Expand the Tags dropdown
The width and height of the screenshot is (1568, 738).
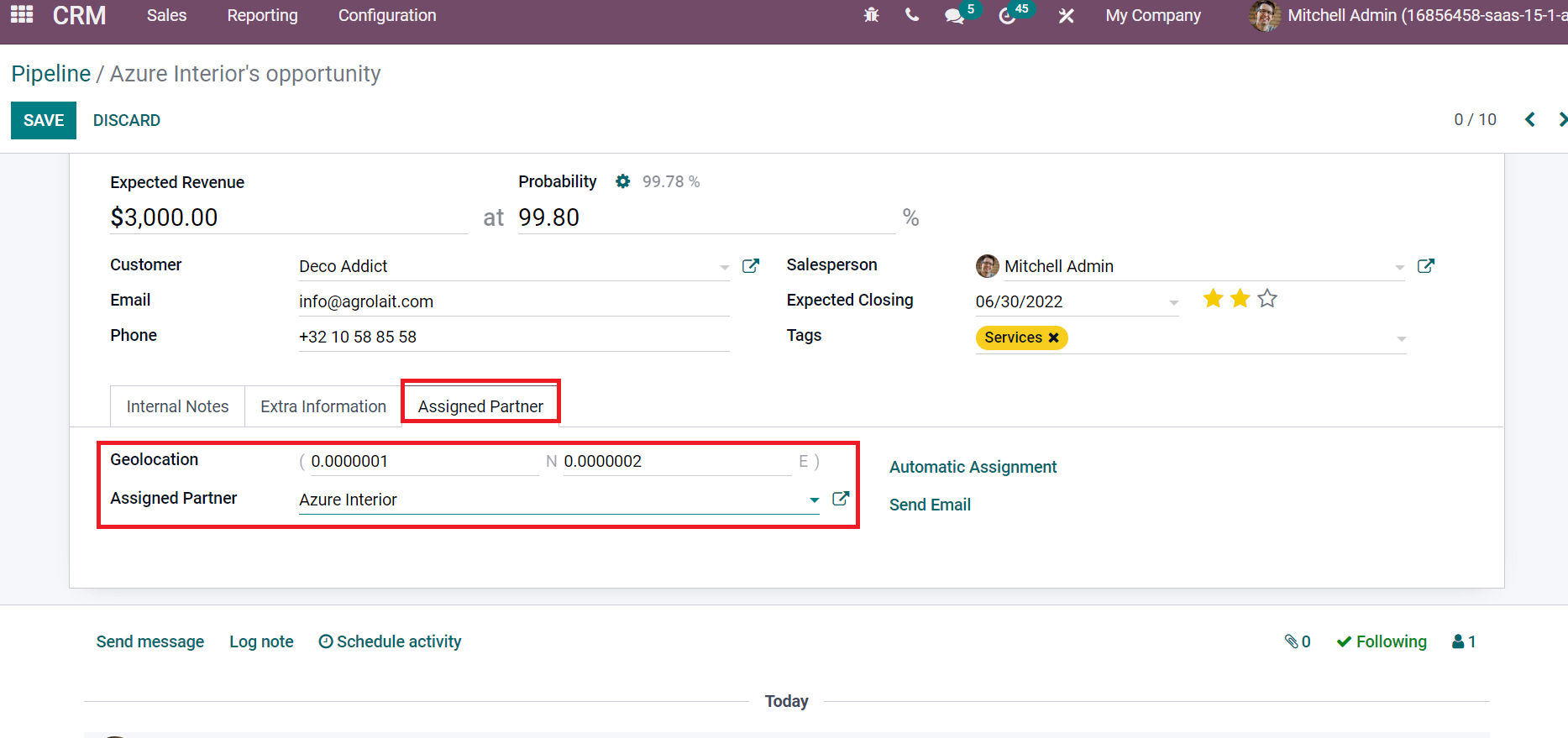click(1401, 338)
